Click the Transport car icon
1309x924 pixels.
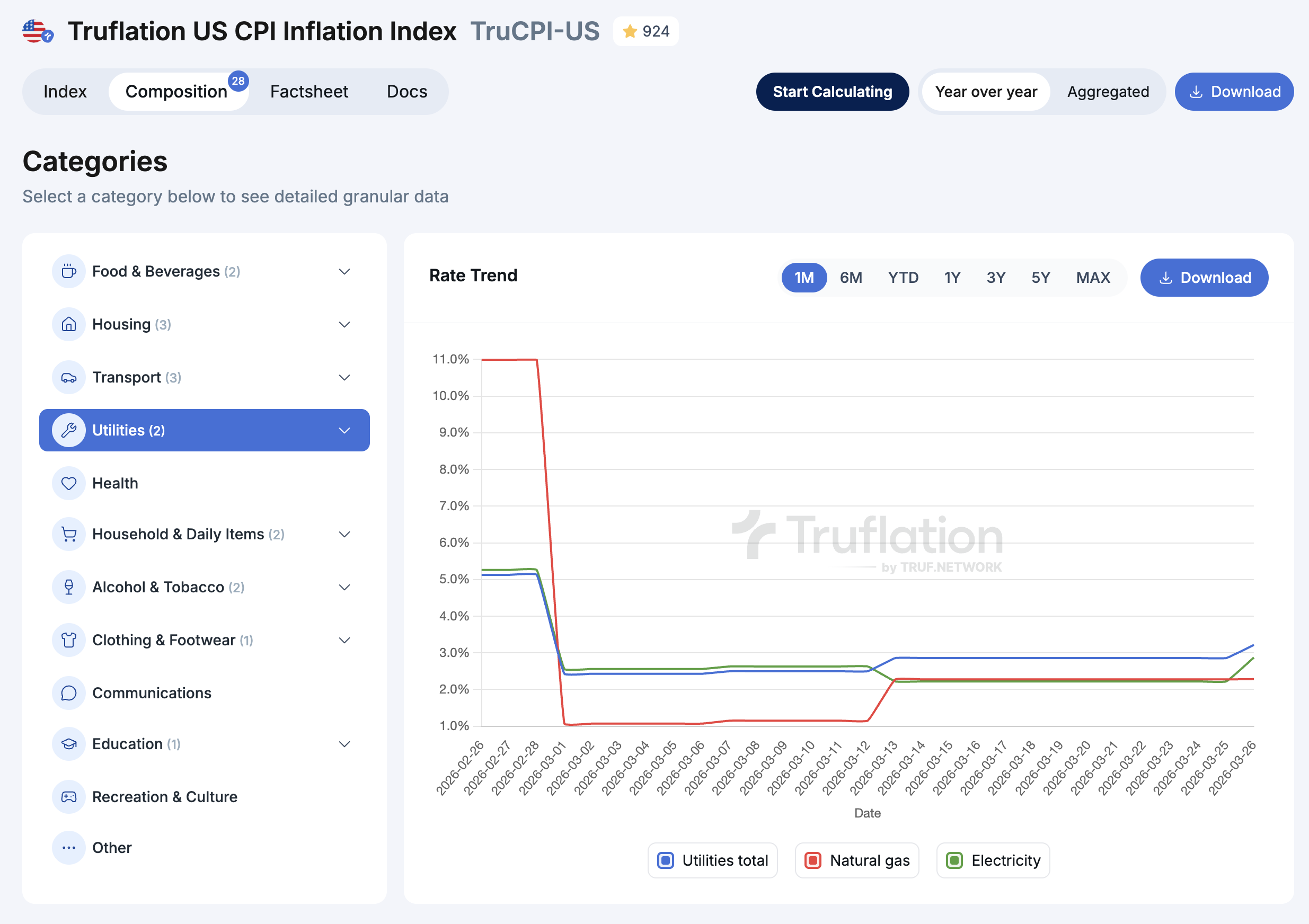[68, 377]
